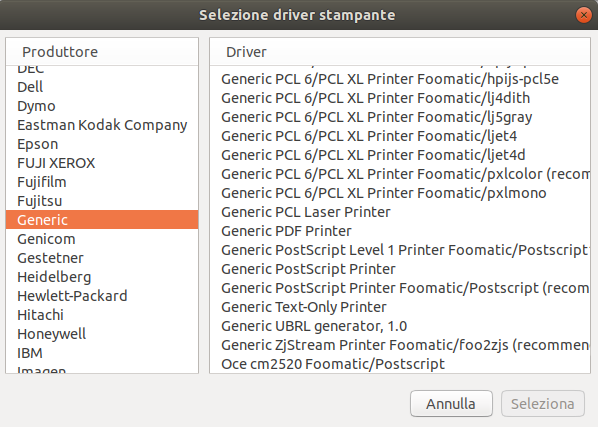
Task: Select IBM in the Produttore list
Action: 102,353
